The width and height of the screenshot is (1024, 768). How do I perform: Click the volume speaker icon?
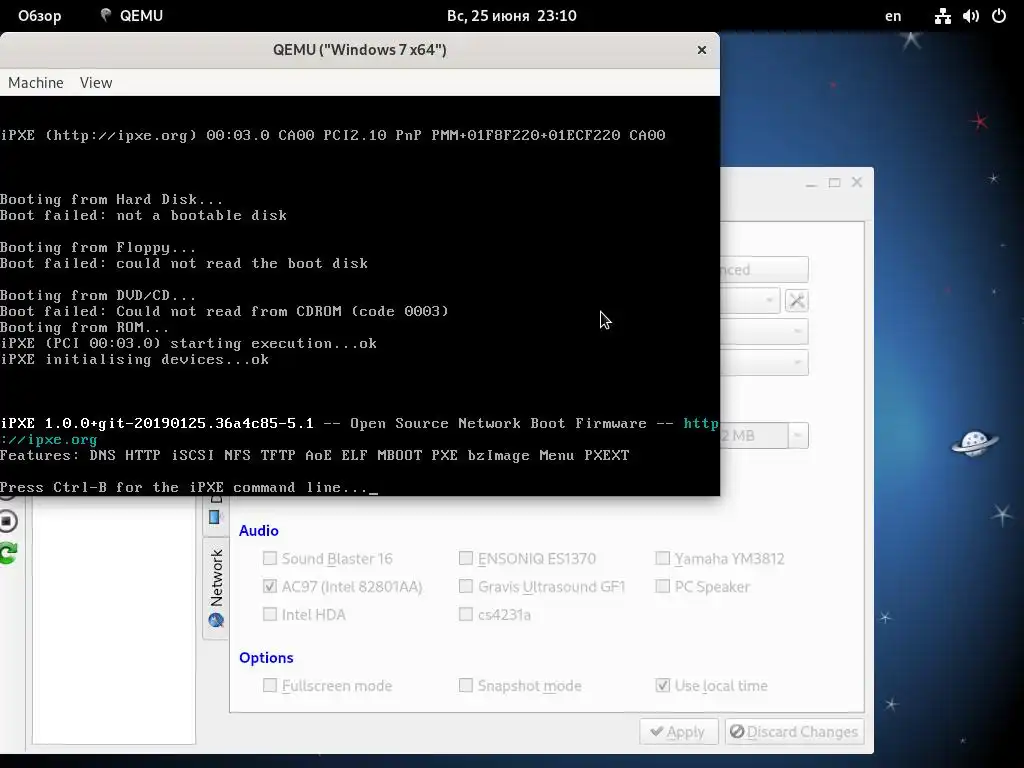tap(970, 16)
